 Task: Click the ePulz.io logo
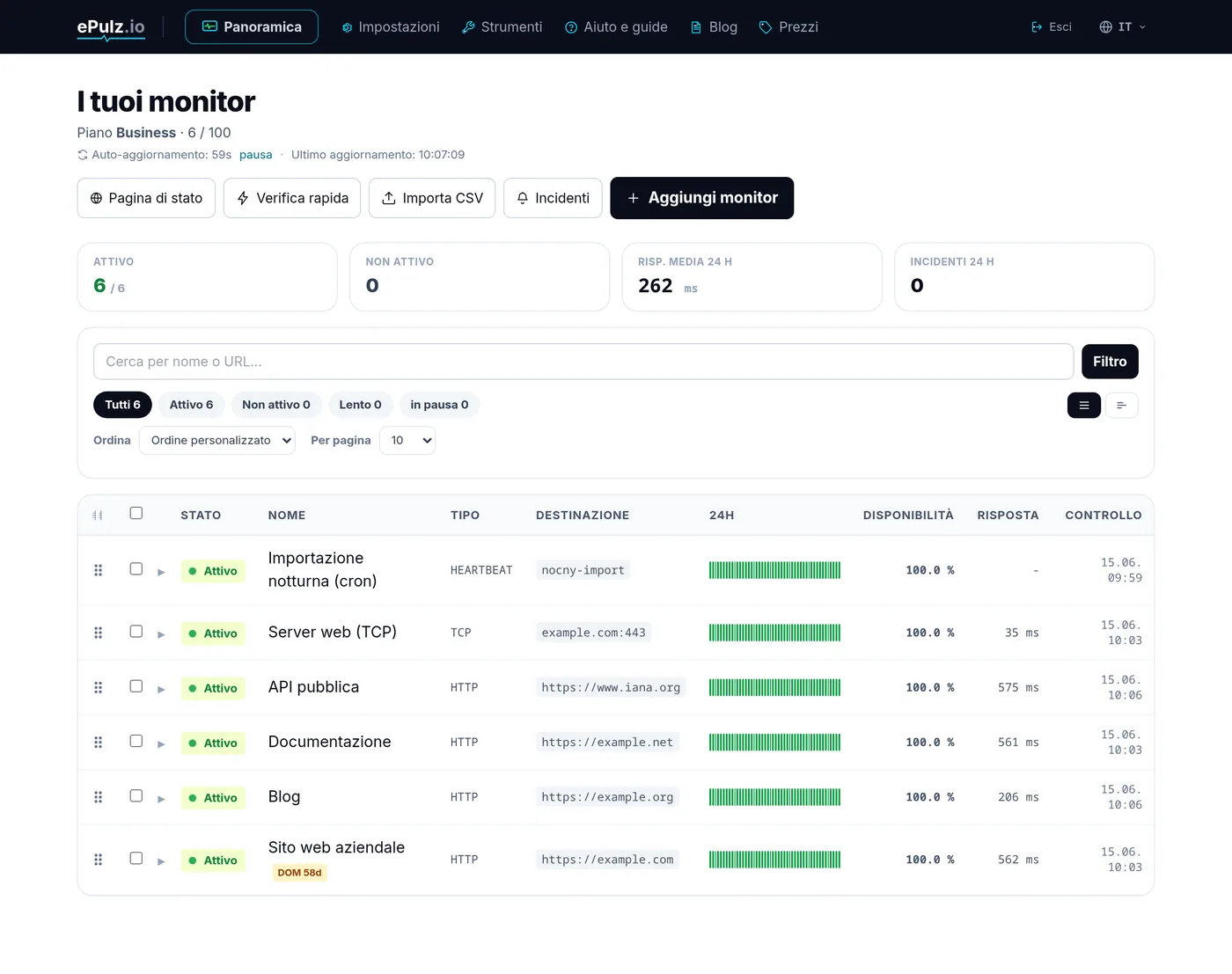111,27
